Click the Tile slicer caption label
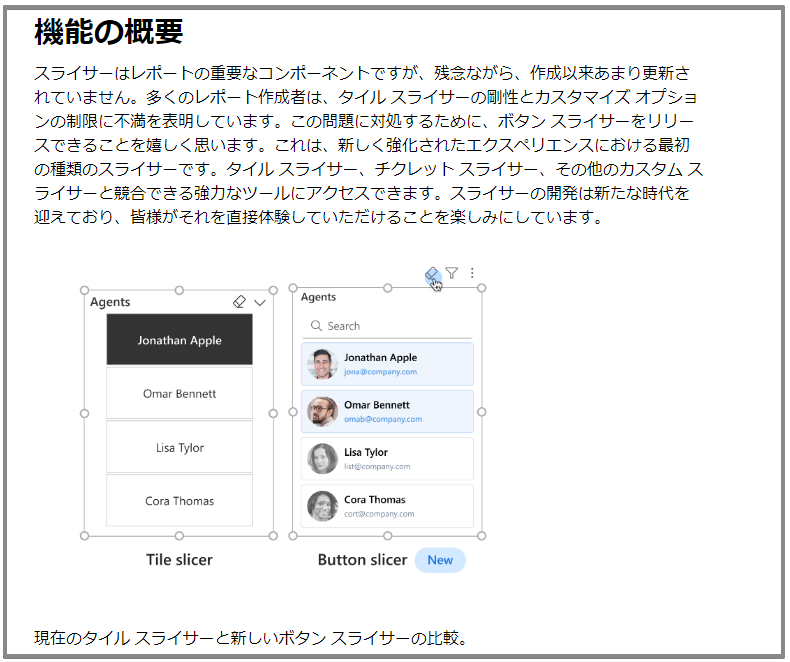Image resolution: width=790 pixels, height=662 pixels. point(179,560)
